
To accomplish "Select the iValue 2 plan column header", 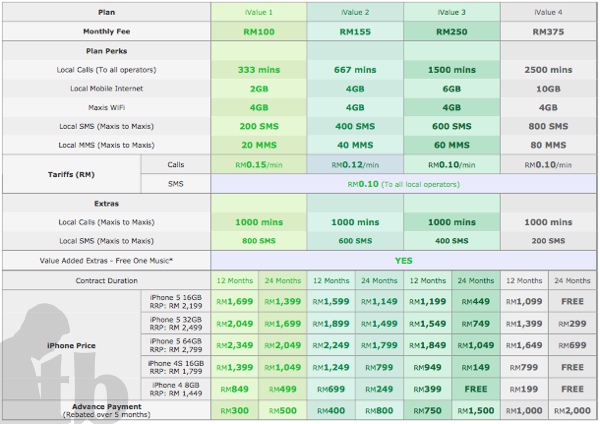I will [356, 12].
